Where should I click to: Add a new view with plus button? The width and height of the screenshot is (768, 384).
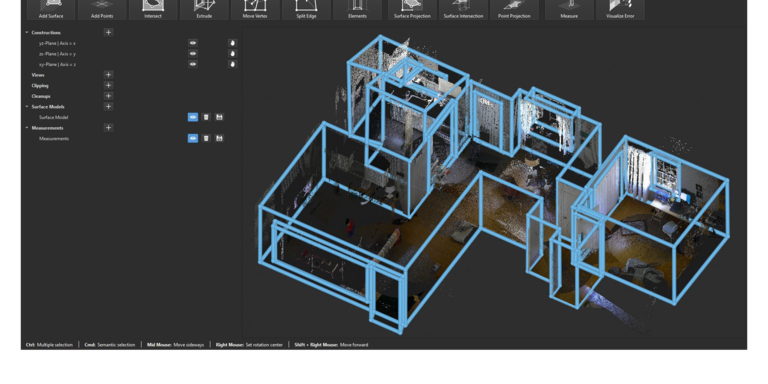point(108,74)
